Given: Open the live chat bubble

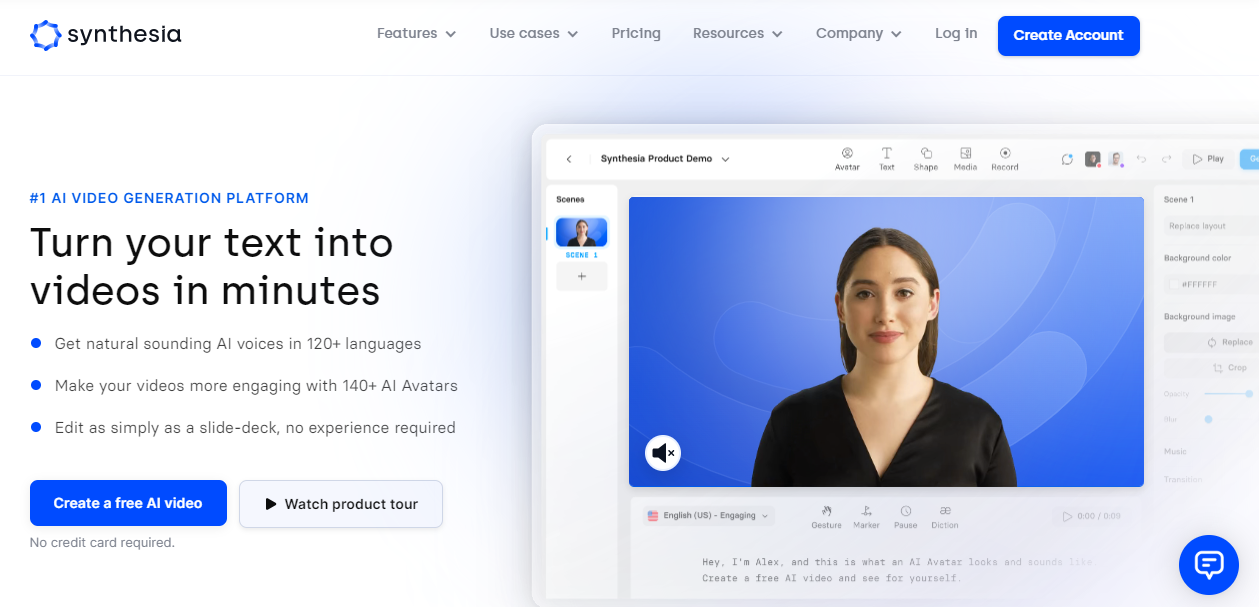Looking at the screenshot, I should 1209,565.
